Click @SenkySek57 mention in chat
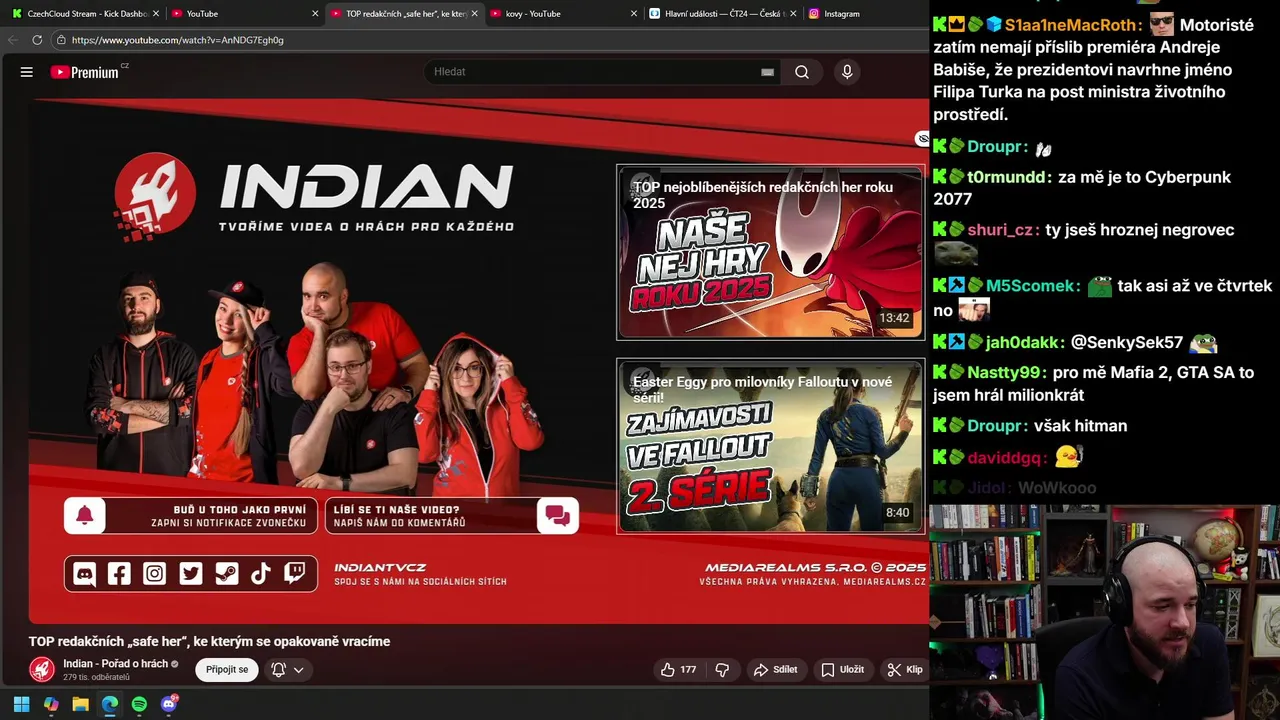 coord(1127,342)
